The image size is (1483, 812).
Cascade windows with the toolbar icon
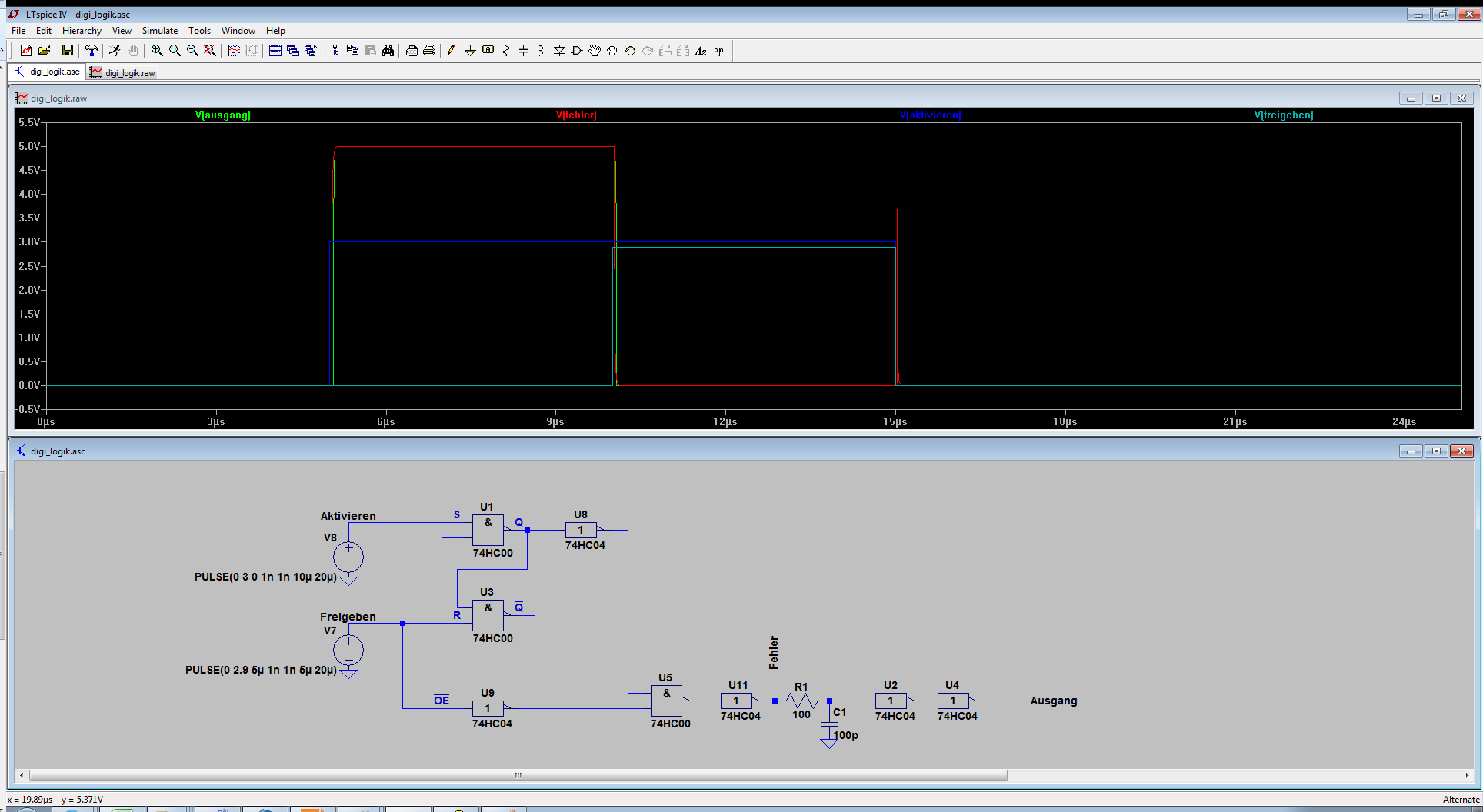293,50
